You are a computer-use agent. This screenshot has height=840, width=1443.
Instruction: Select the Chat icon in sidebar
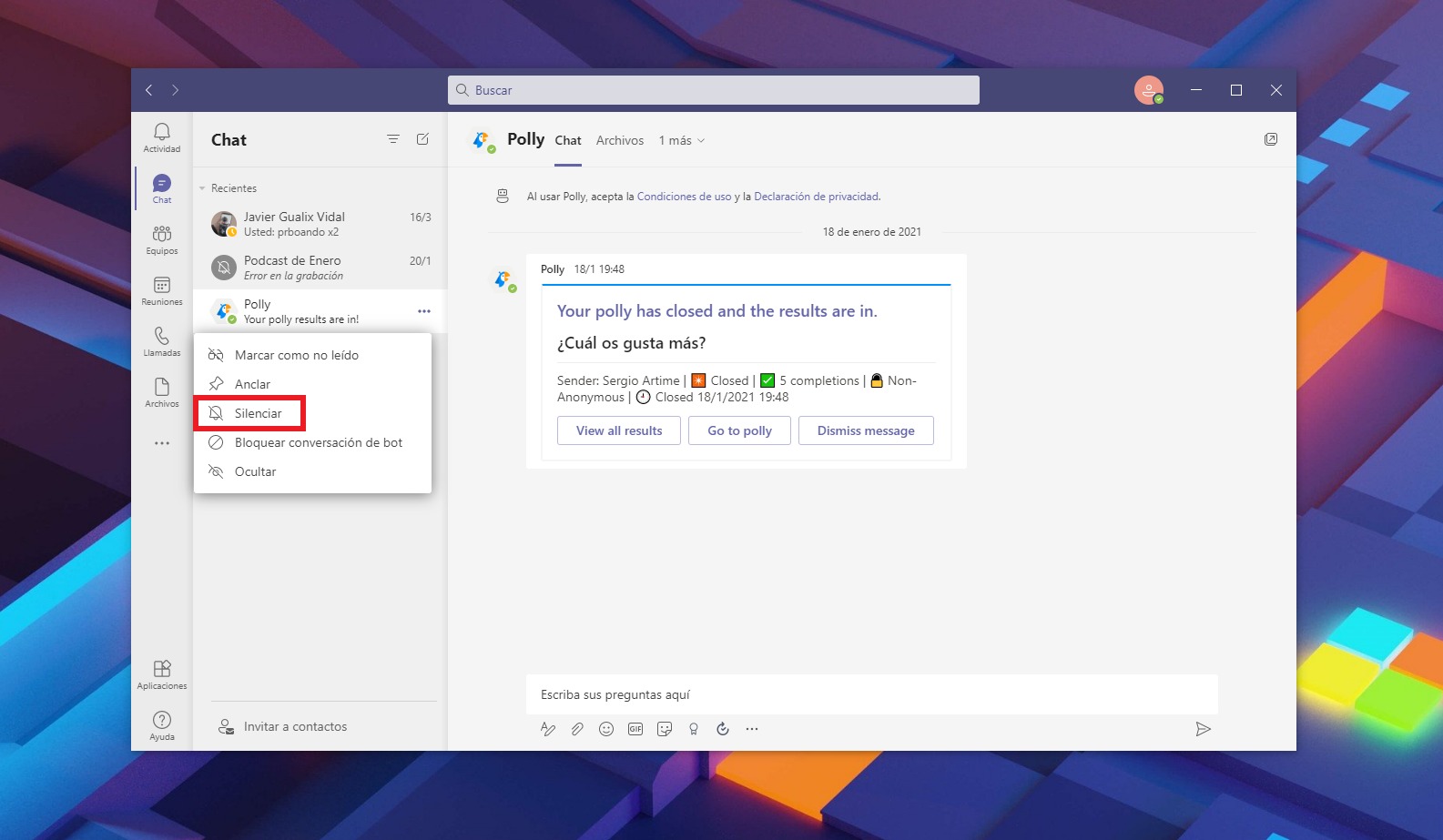(162, 188)
